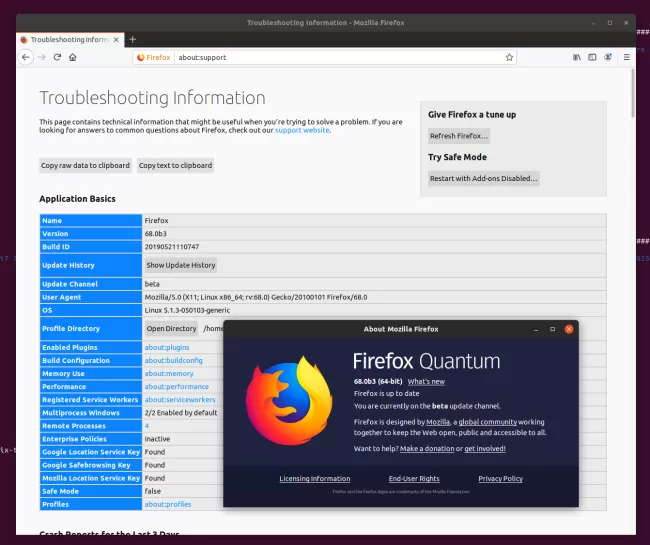Click the Multiprocess Windows value
Image resolution: width=650 pixels, height=545 pixels.
pyautogui.click(x=181, y=413)
